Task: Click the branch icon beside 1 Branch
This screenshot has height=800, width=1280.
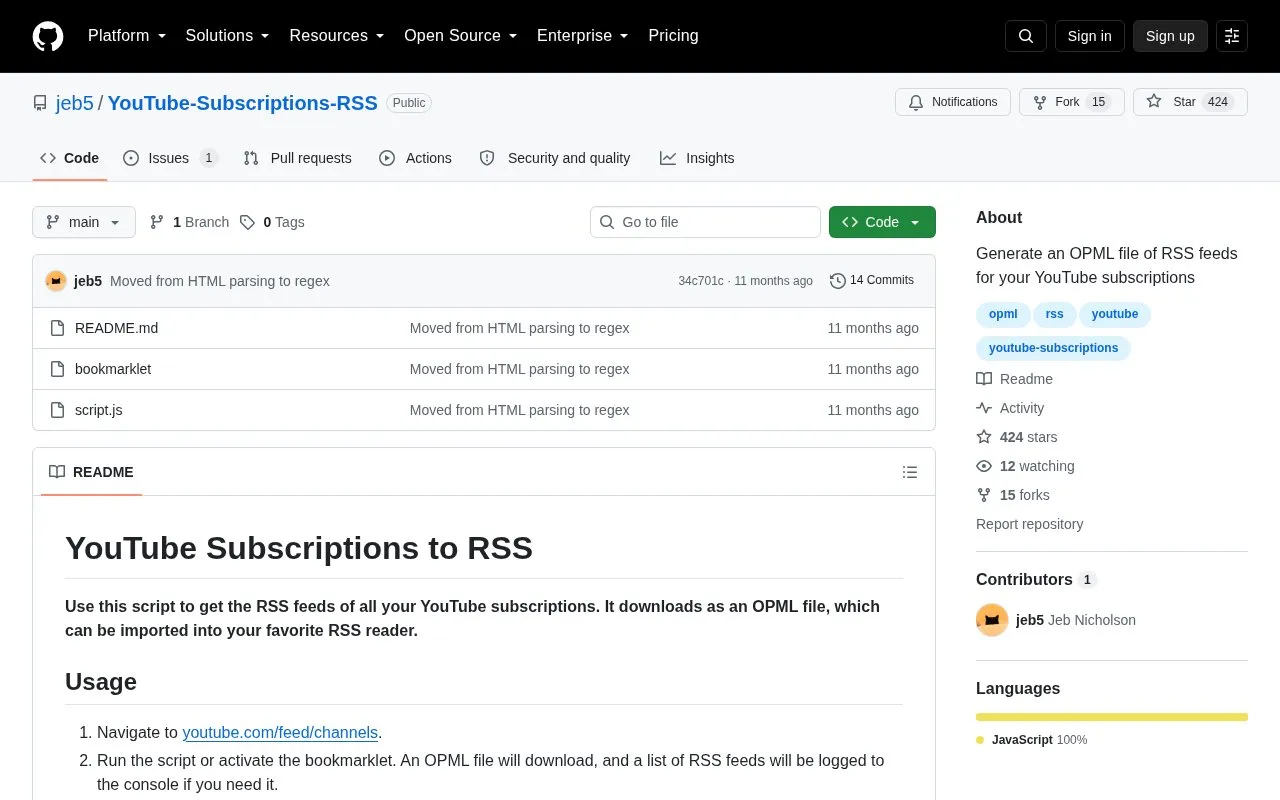Action: point(157,222)
